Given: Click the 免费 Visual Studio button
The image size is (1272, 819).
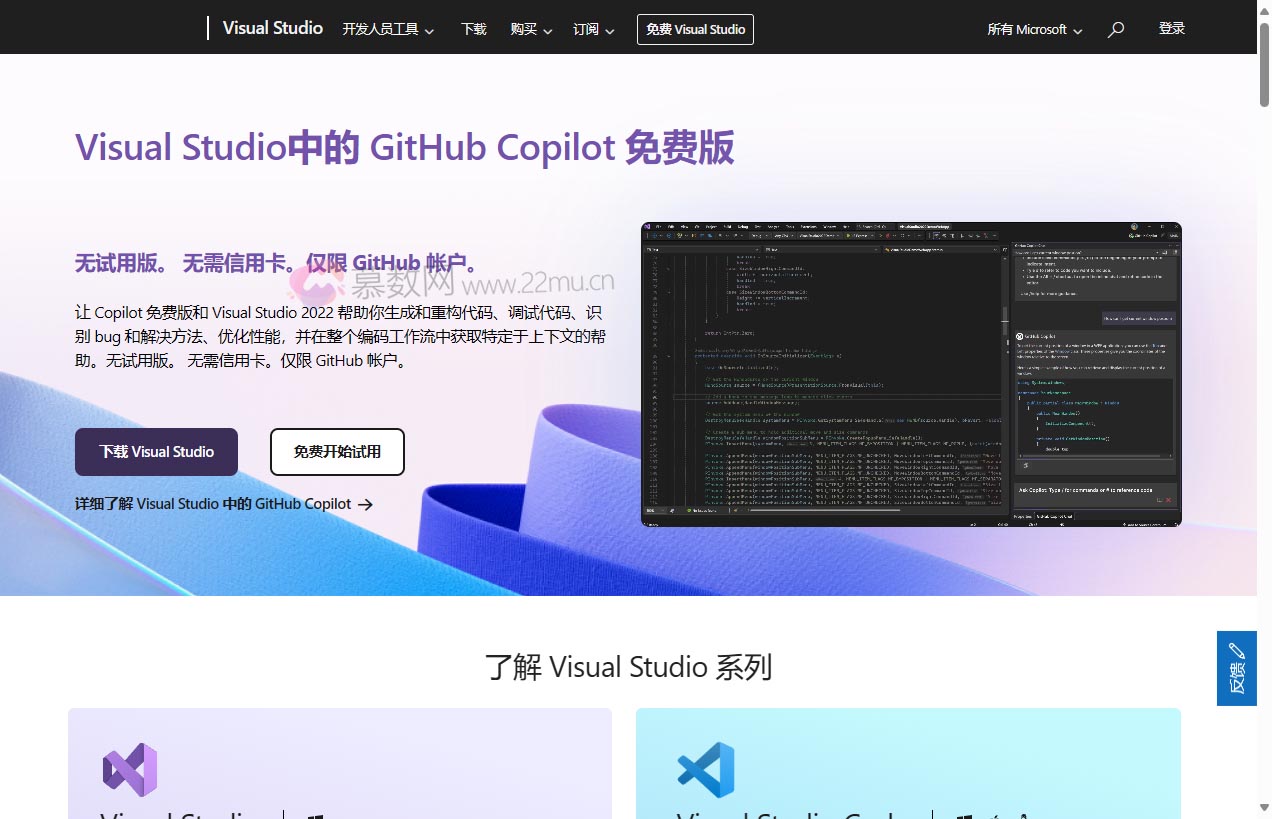Looking at the screenshot, I should pyautogui.click(x=695, y=29).
